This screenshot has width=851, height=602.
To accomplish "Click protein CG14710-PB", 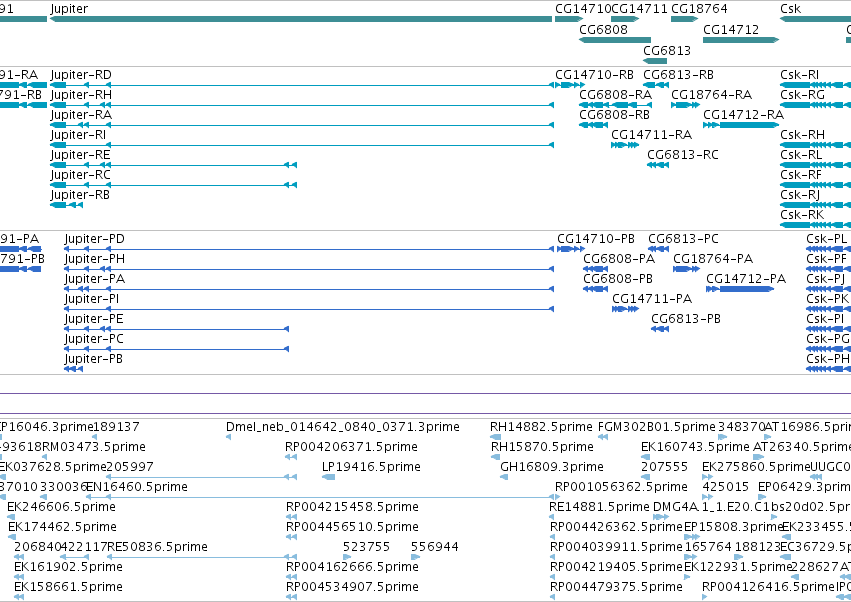I will coord(570,249).
